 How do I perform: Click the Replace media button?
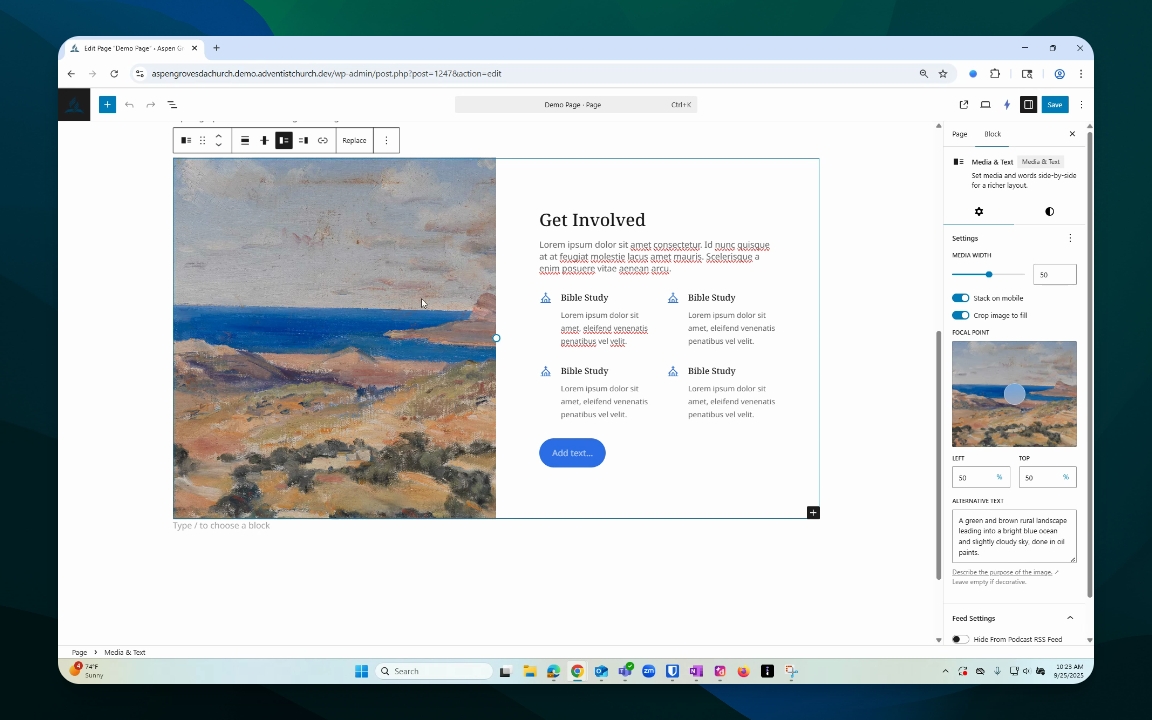coord(354,140)
